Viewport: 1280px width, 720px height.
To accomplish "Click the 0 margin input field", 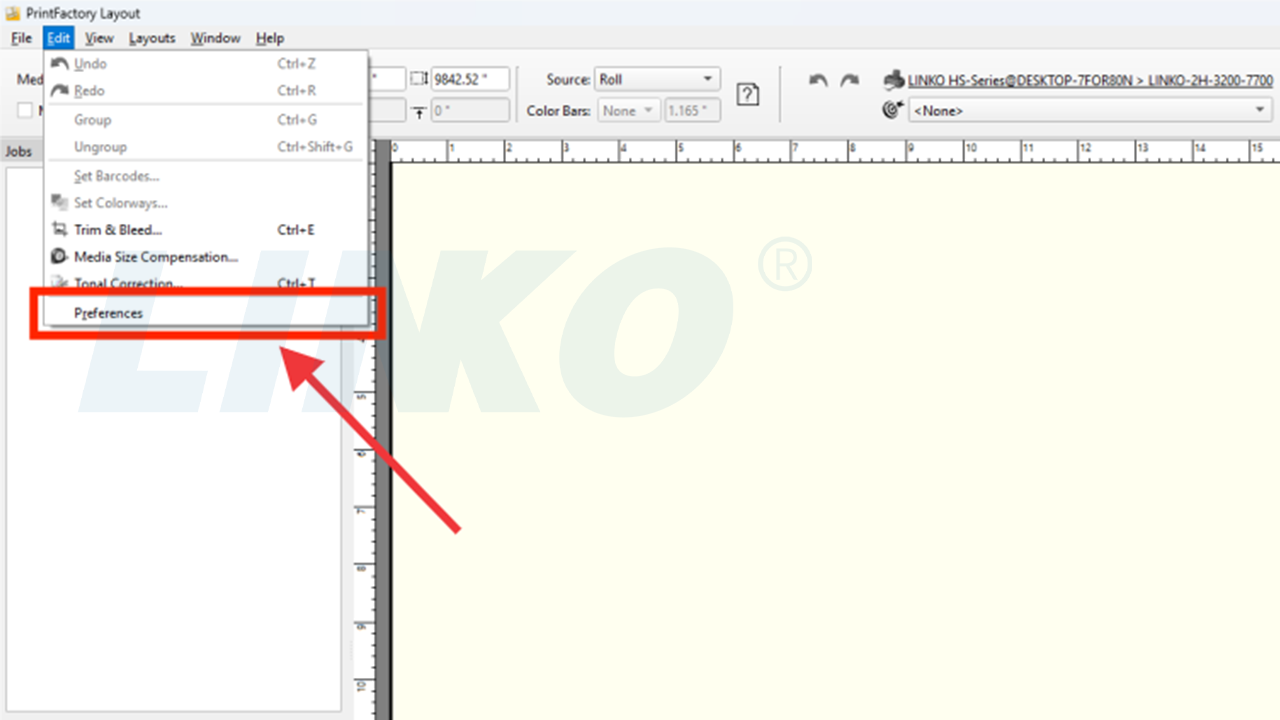I will [x=470, y=111].
